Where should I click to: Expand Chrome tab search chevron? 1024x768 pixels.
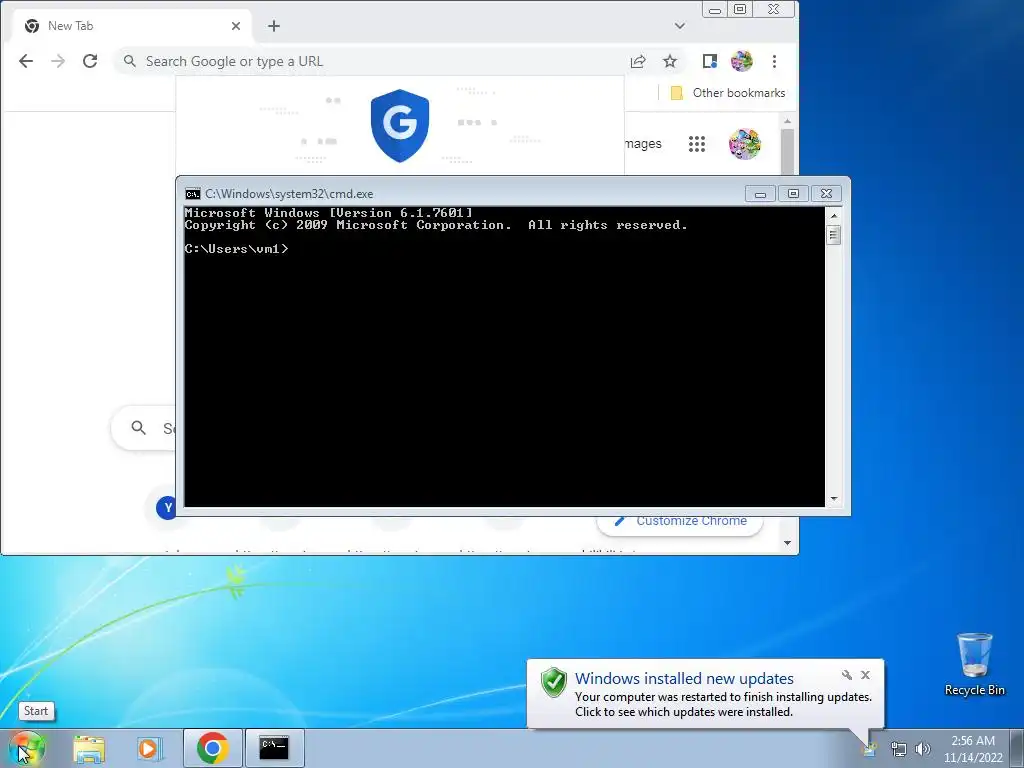click(680, 26)
